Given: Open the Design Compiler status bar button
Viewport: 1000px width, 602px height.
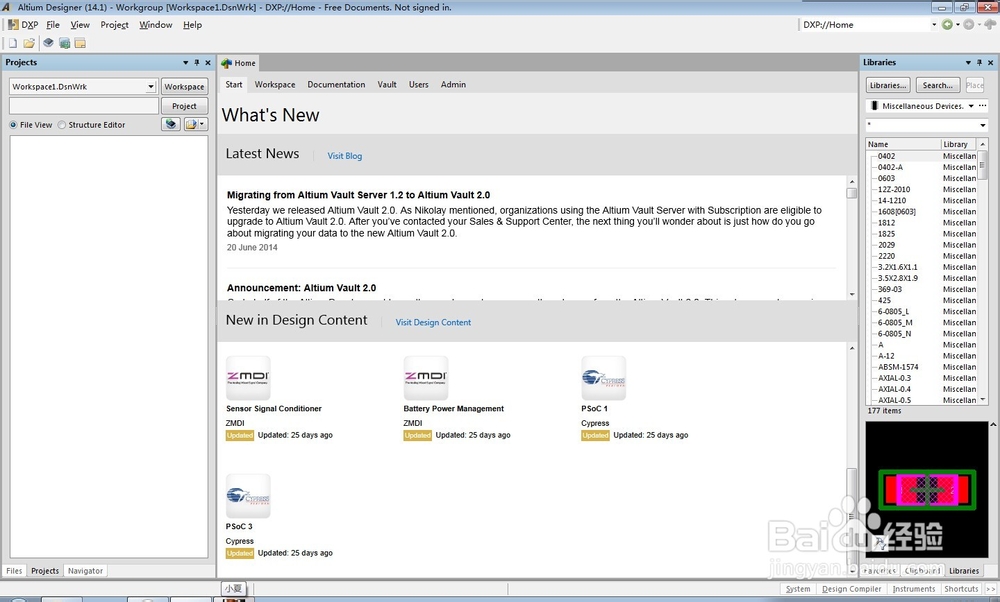Looking at the screenshot, I should click(851, 589).
